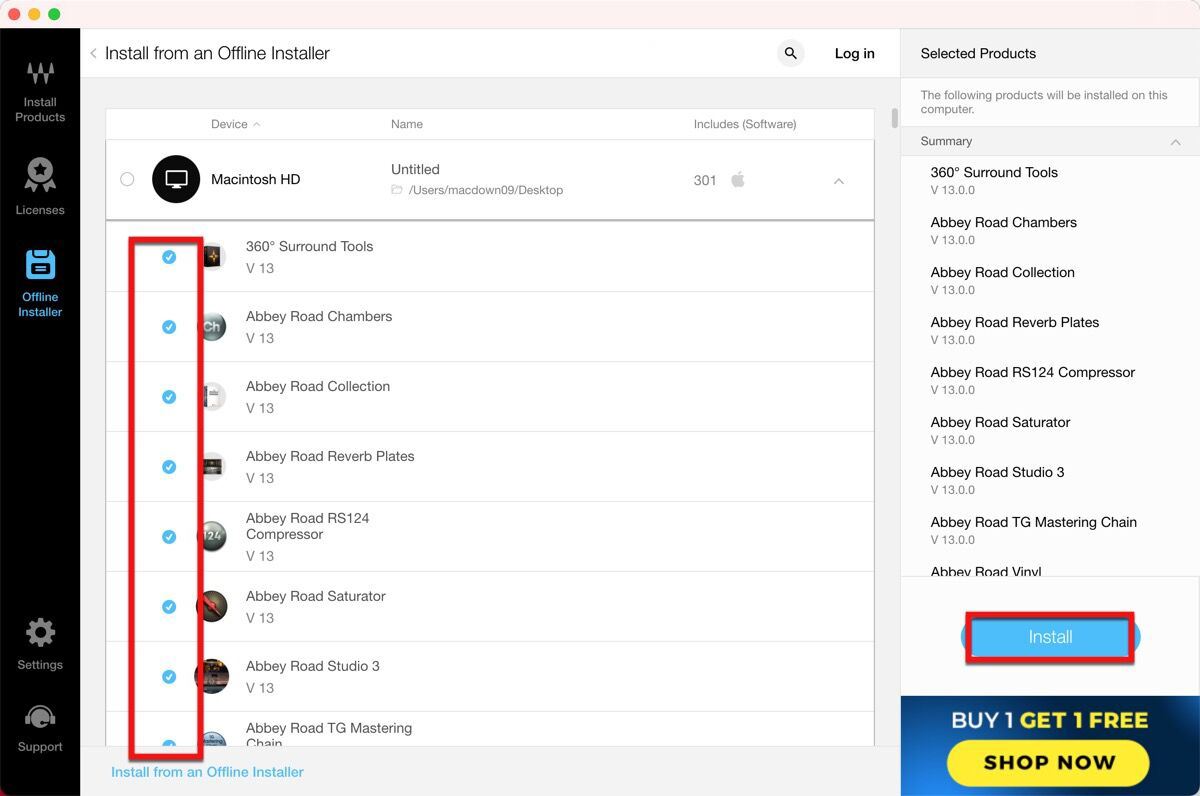This screenshot has height=796, width=1200.
Task: Select Abbey Road Chambers in Summary
Action: click(1004, 223)
